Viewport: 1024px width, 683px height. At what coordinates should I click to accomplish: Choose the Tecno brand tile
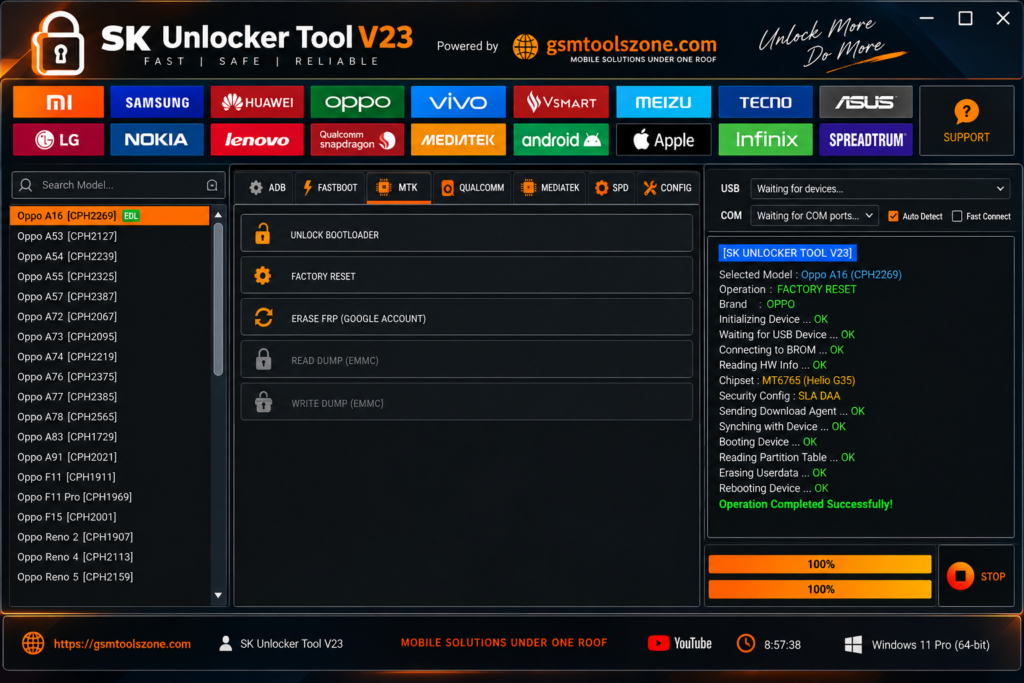[x=765, y=102]
